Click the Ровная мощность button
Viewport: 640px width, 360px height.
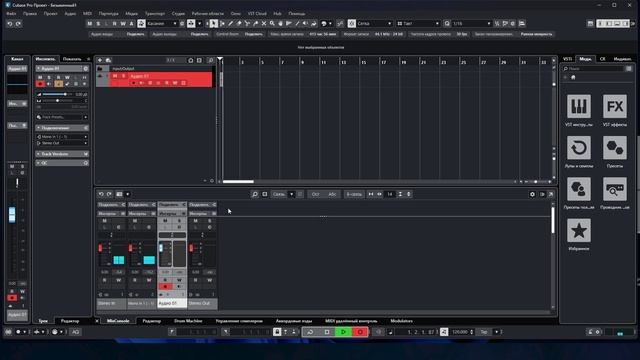(536, 34)
